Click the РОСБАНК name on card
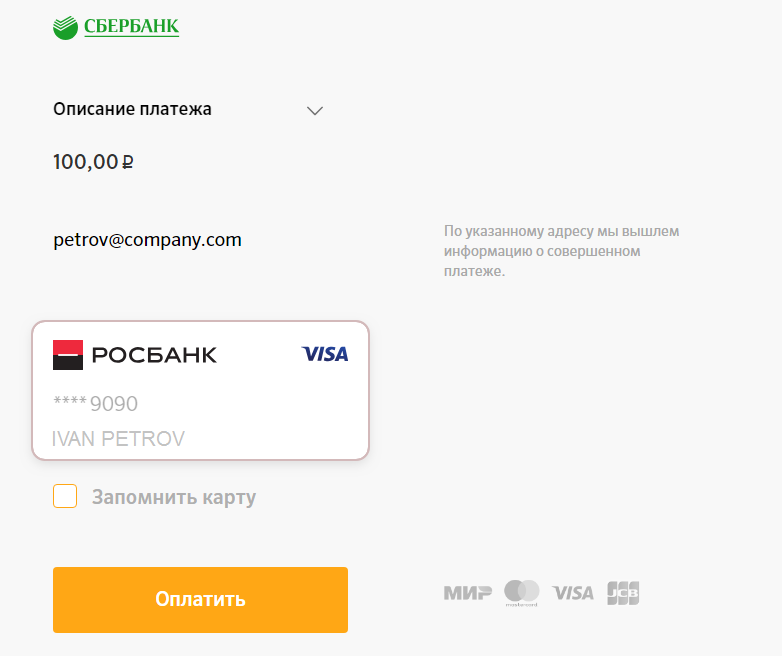Image resolution: width=782 pixels, height=656 pixels. pyautogui.click(x=154, y=355)
